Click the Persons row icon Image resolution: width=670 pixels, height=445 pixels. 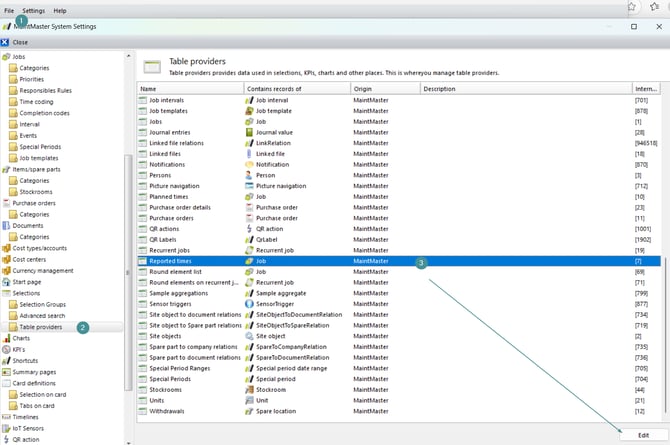(143, 175)
